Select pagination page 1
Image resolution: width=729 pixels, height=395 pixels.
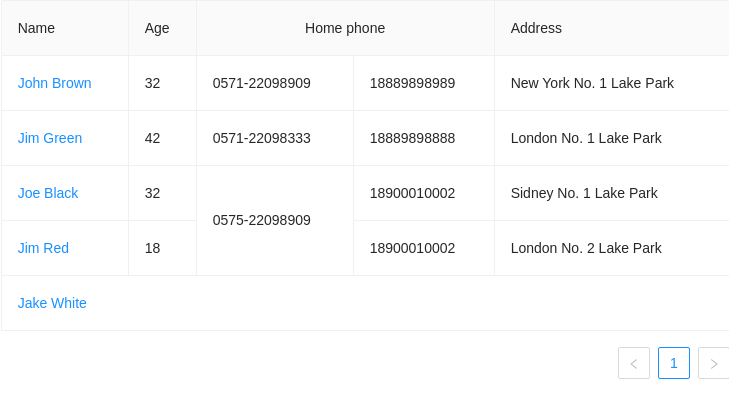click(674, 363)
